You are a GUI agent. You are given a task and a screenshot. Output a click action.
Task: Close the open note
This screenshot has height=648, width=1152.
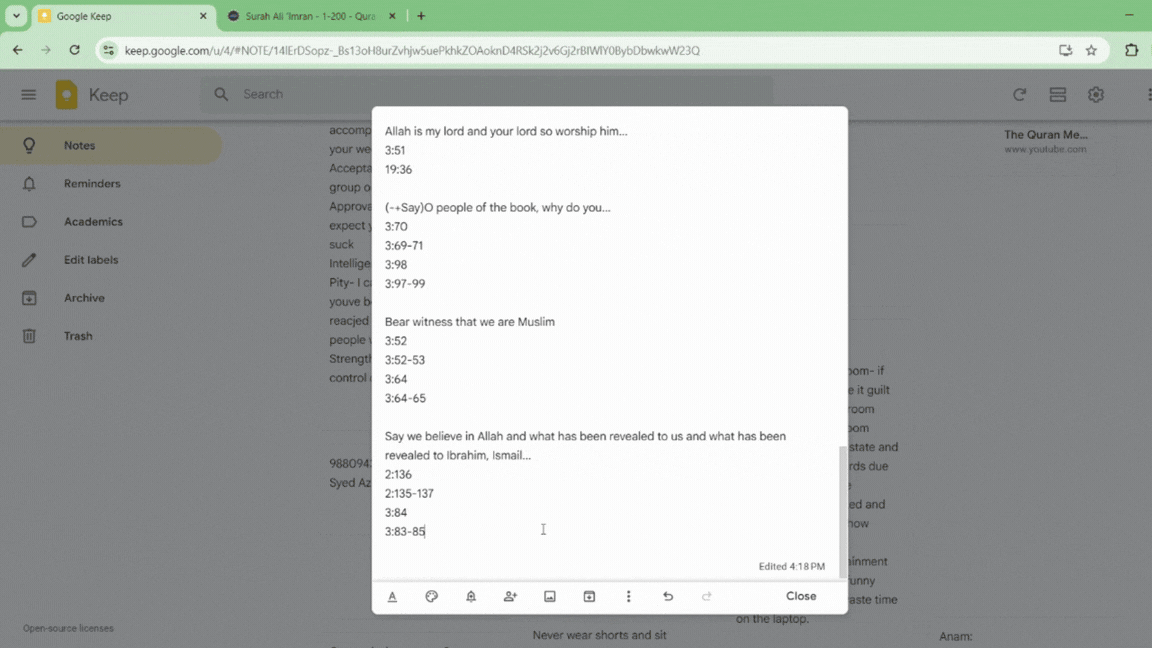click(x=800, y=596)
